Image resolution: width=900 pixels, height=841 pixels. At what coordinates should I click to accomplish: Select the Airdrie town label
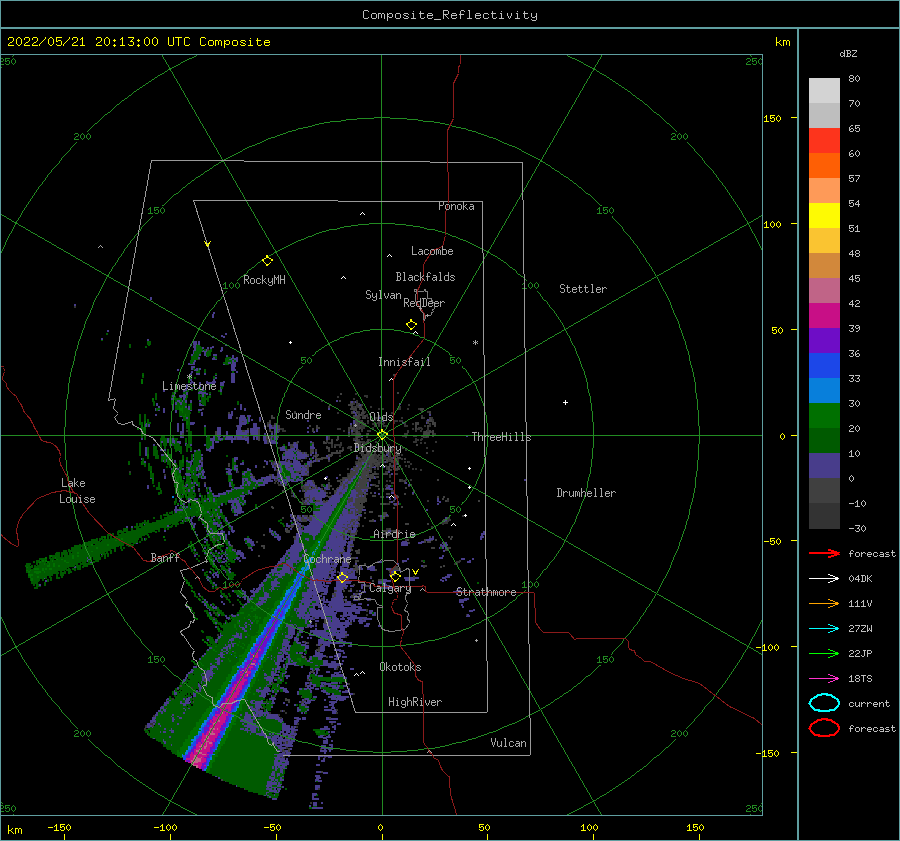coord(394,534)
